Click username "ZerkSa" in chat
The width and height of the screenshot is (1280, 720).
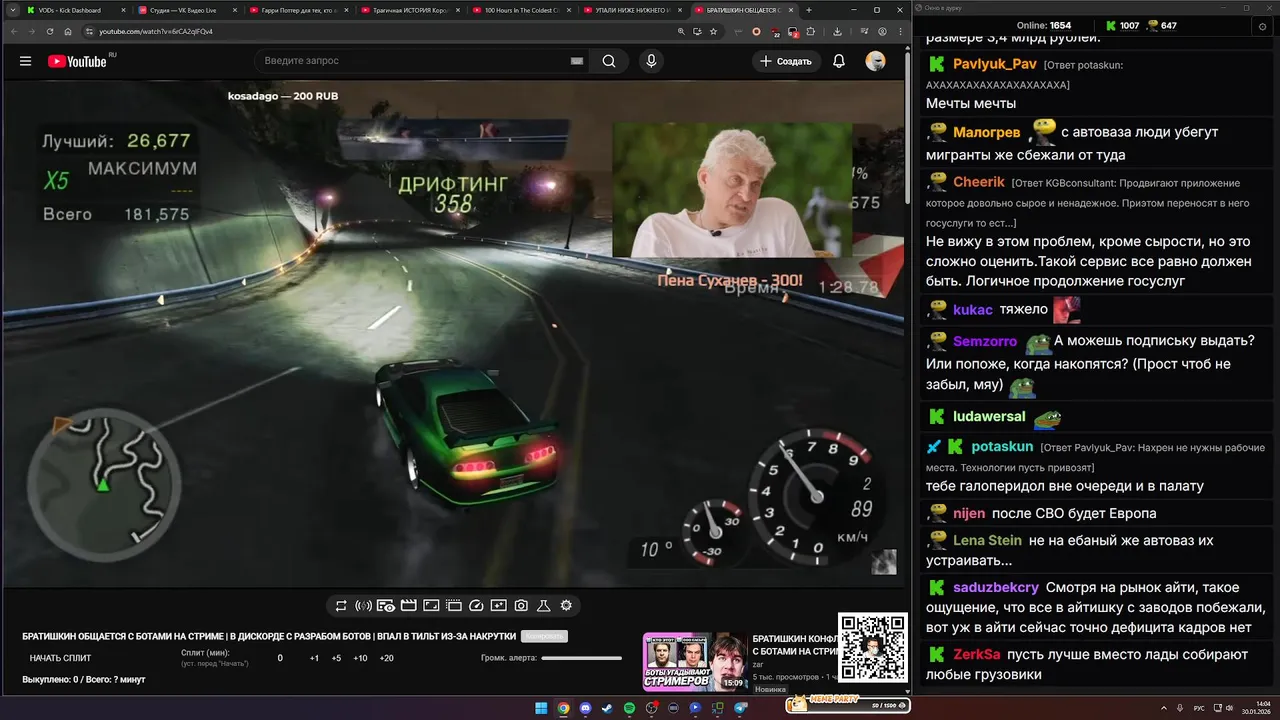(977, 654)
